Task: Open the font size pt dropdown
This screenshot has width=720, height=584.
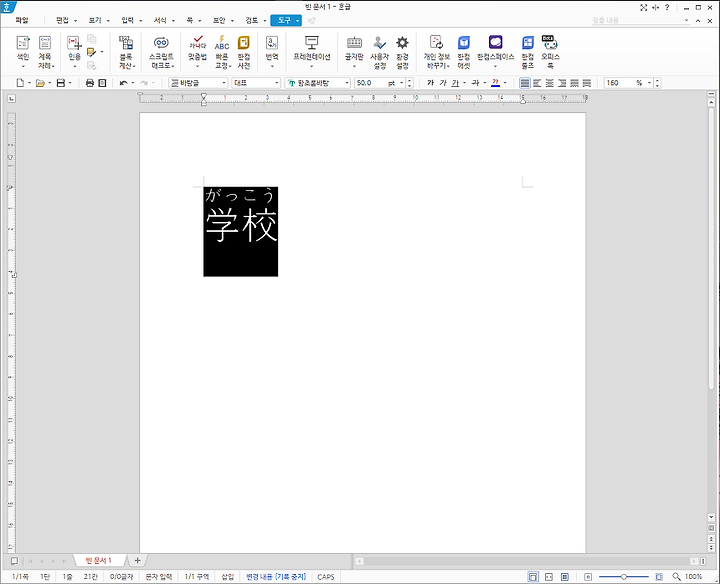Action: (401, 83)
